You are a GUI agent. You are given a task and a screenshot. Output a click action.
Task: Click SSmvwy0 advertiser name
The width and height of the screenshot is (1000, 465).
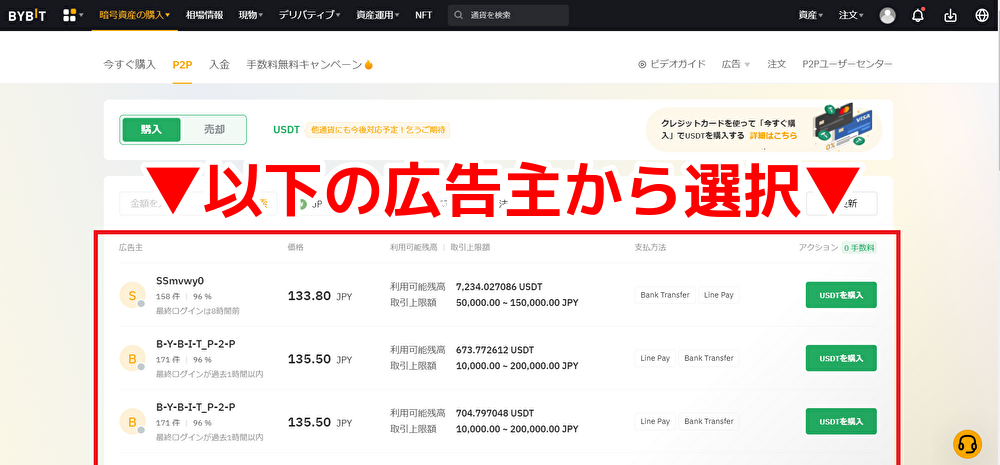[x=180, y=281]
